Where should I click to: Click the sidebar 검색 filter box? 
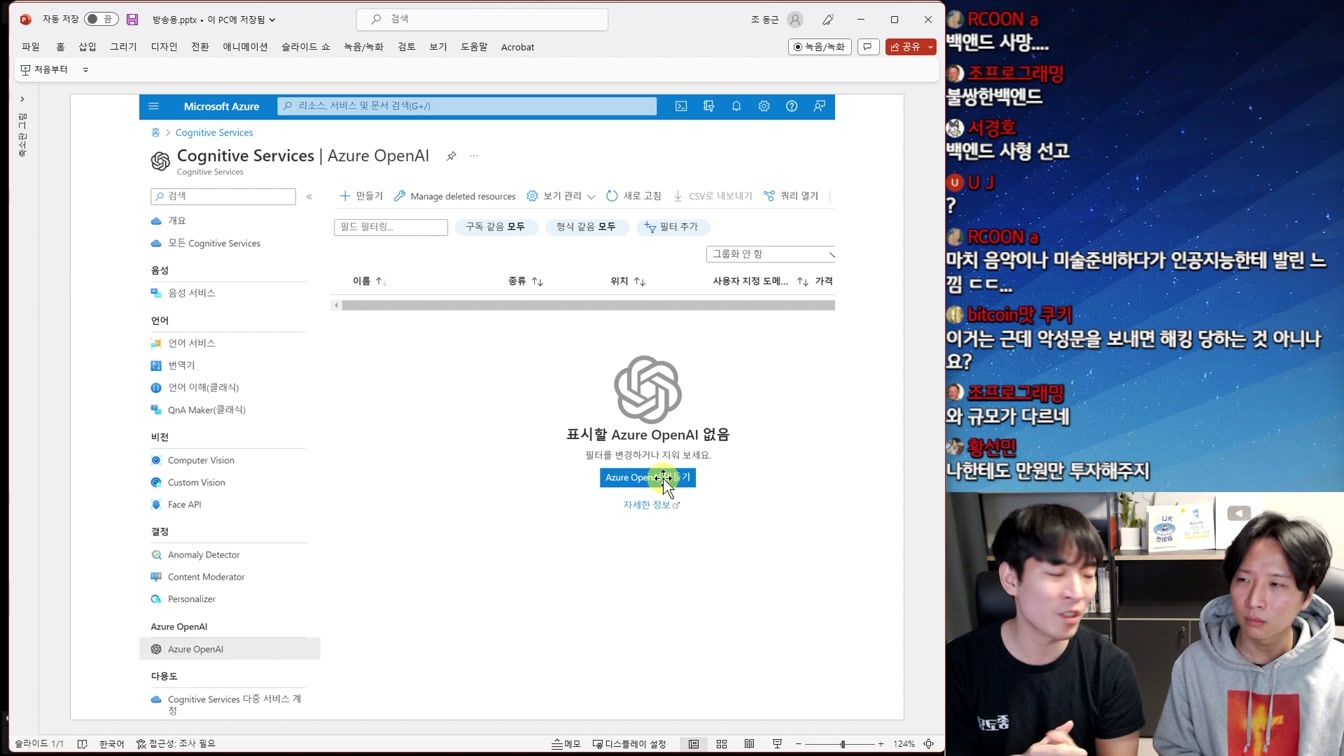(223, 196)
